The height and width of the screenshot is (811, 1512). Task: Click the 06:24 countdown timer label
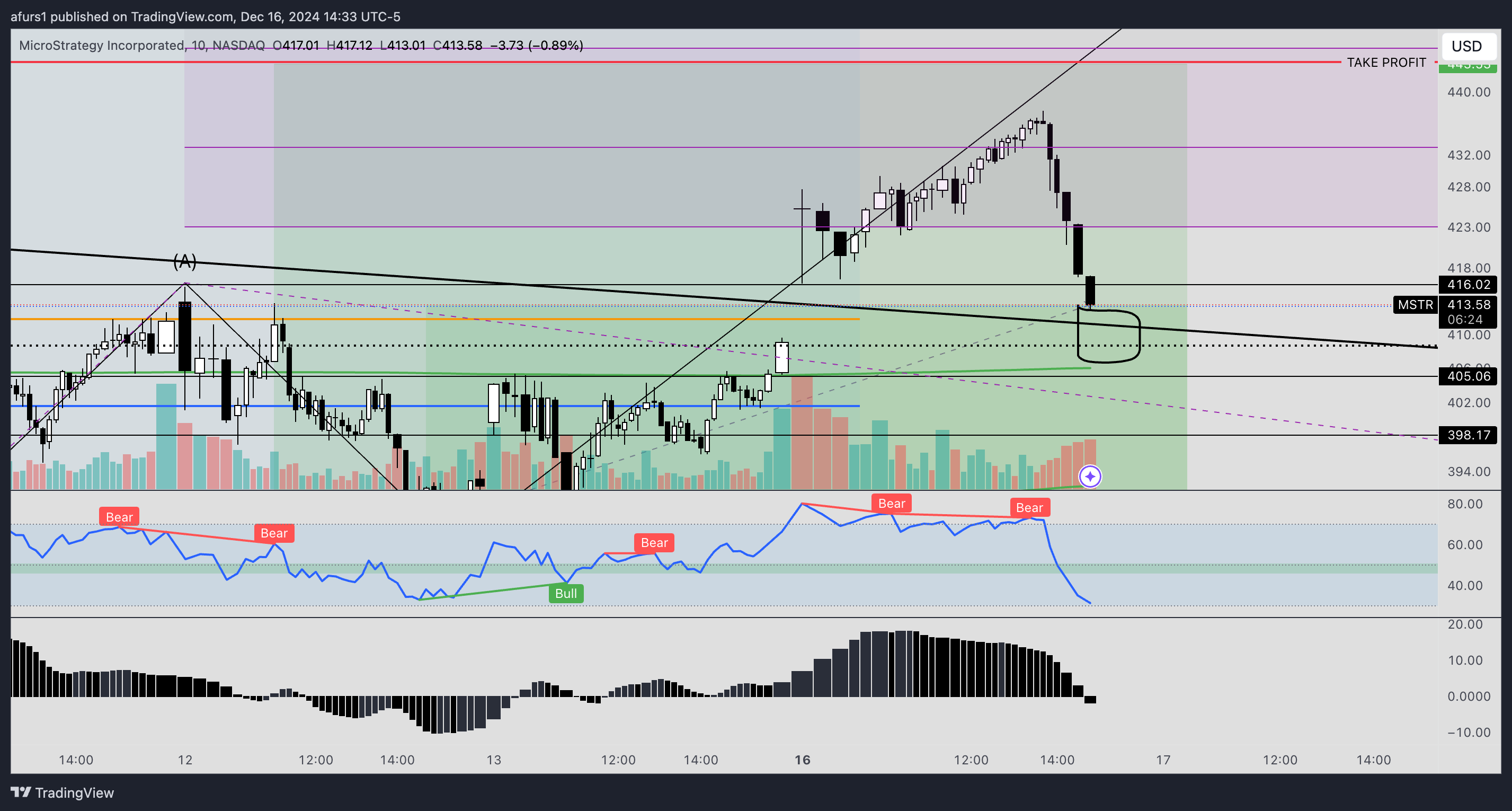1464,320
